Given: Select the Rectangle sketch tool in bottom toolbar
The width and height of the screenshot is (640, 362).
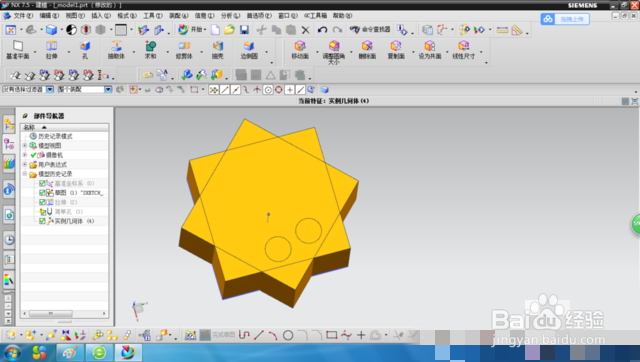Looking at the screenshot, I should [331, 335].
